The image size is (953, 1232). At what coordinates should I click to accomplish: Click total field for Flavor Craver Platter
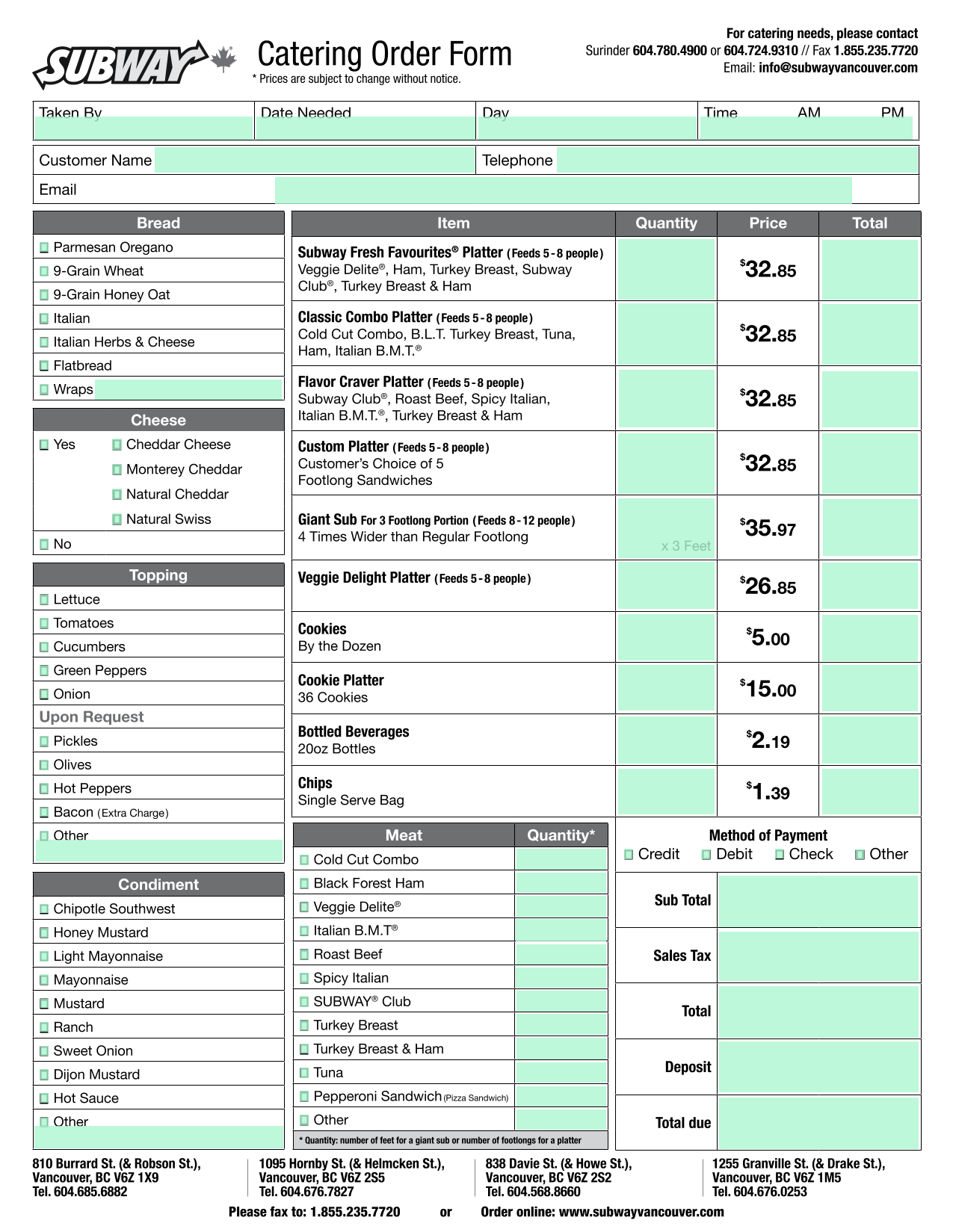point(870,399)
